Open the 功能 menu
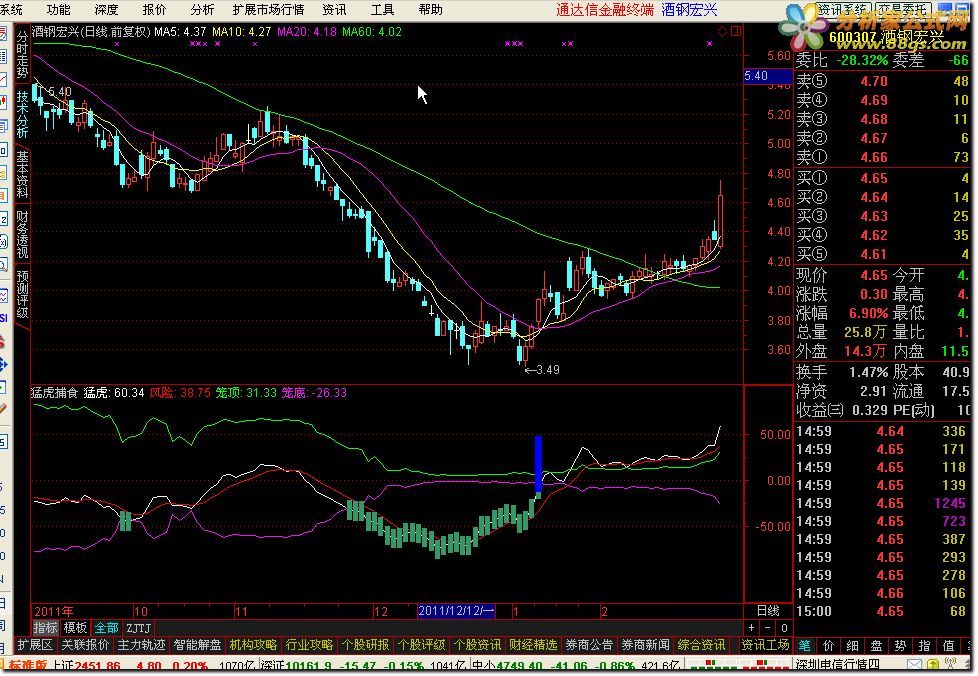Image resolution: width=978 pixels, height=676 pixels. (58, 9)
